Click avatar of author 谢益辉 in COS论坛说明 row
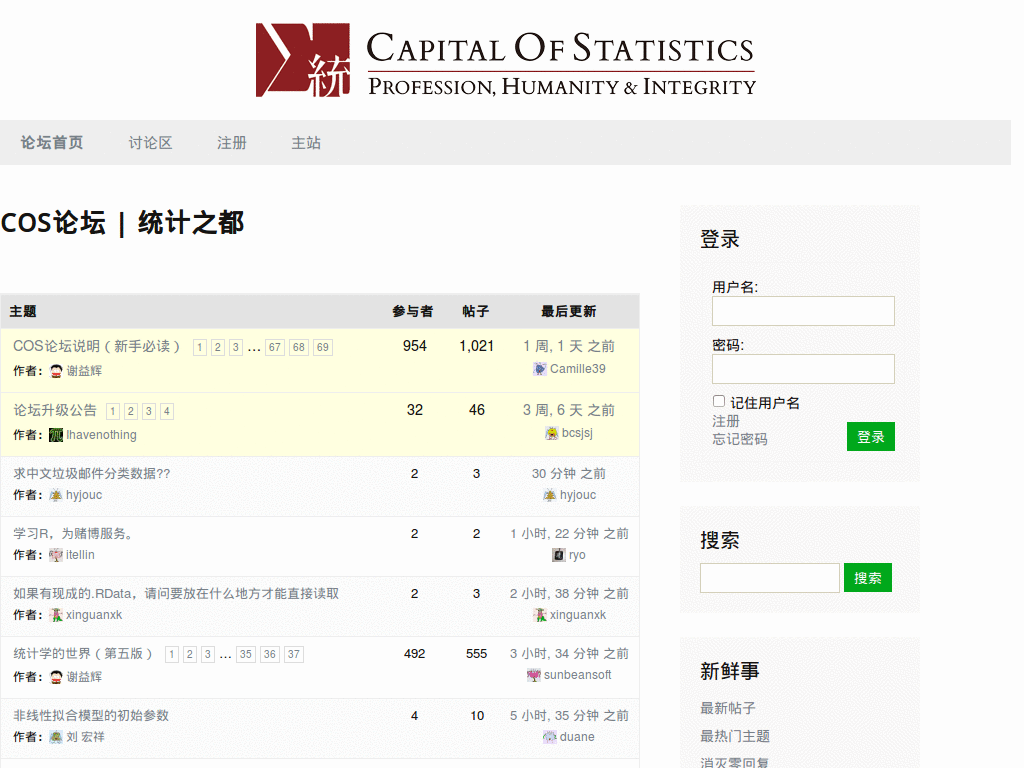Viewport: 1024px width, 768px height. 56,371
